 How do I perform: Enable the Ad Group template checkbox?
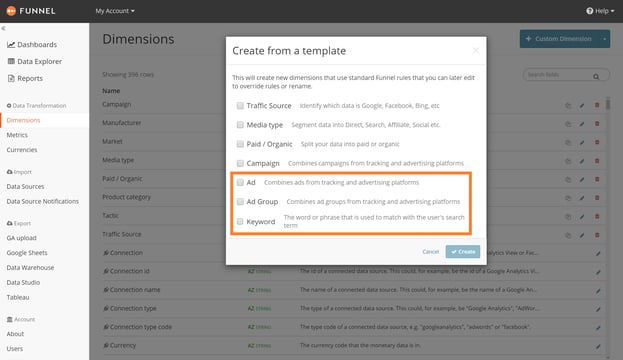240,202
